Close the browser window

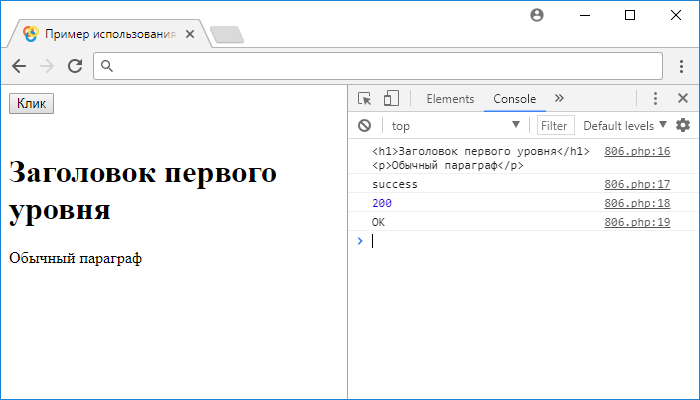676,15
